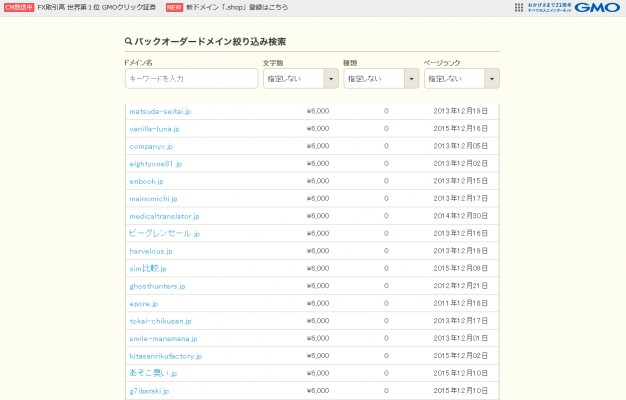Viewport: 626px width, 400px height.
Task: Open the 新ドメイン .shop registration link
Action: click(237, 7)
